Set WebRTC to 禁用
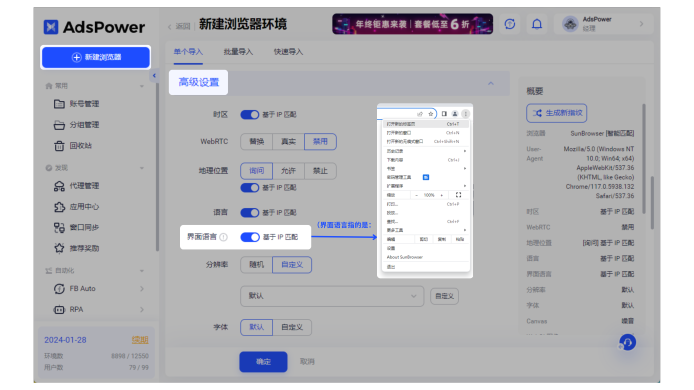The height and width of the screenshot is (390, 694). pyautogui.click(x=320, y=142)
